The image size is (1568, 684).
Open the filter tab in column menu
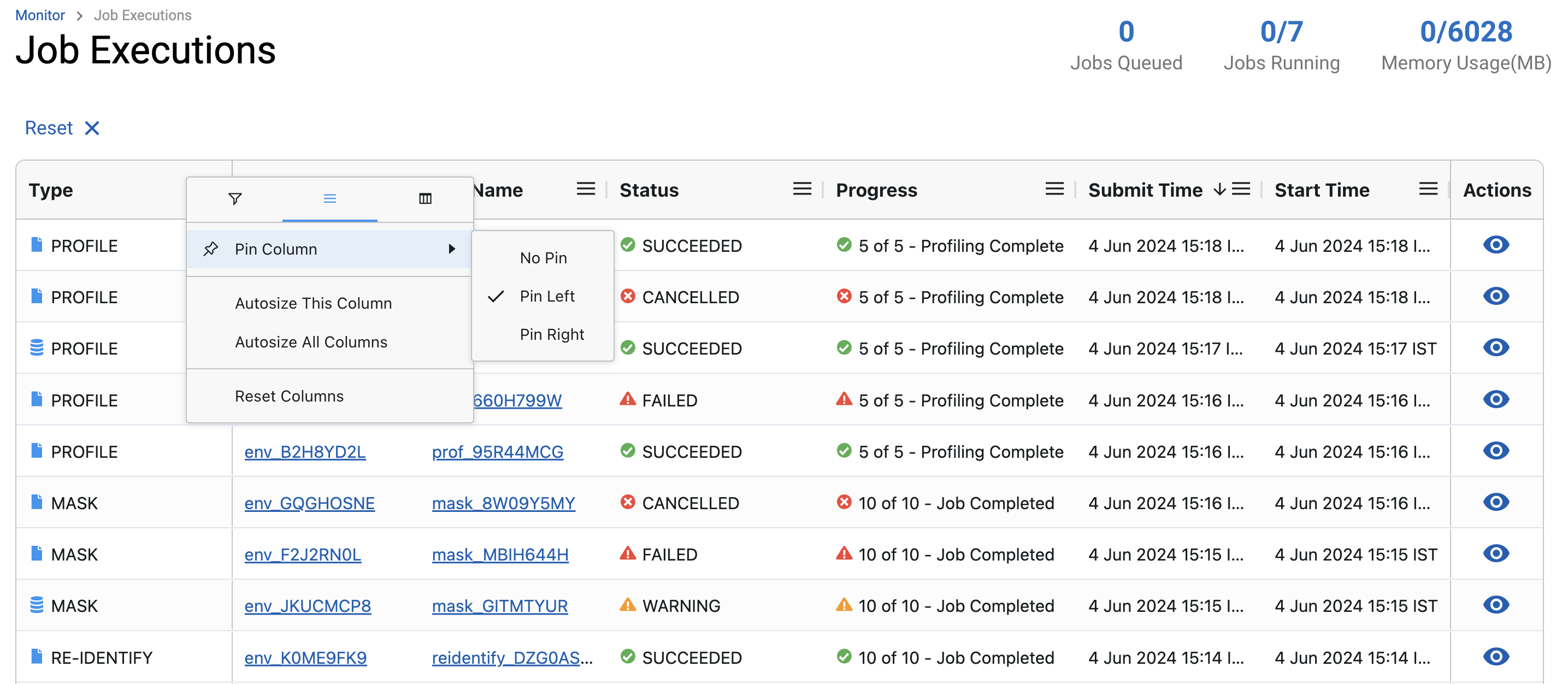click(x=235, y=198)
